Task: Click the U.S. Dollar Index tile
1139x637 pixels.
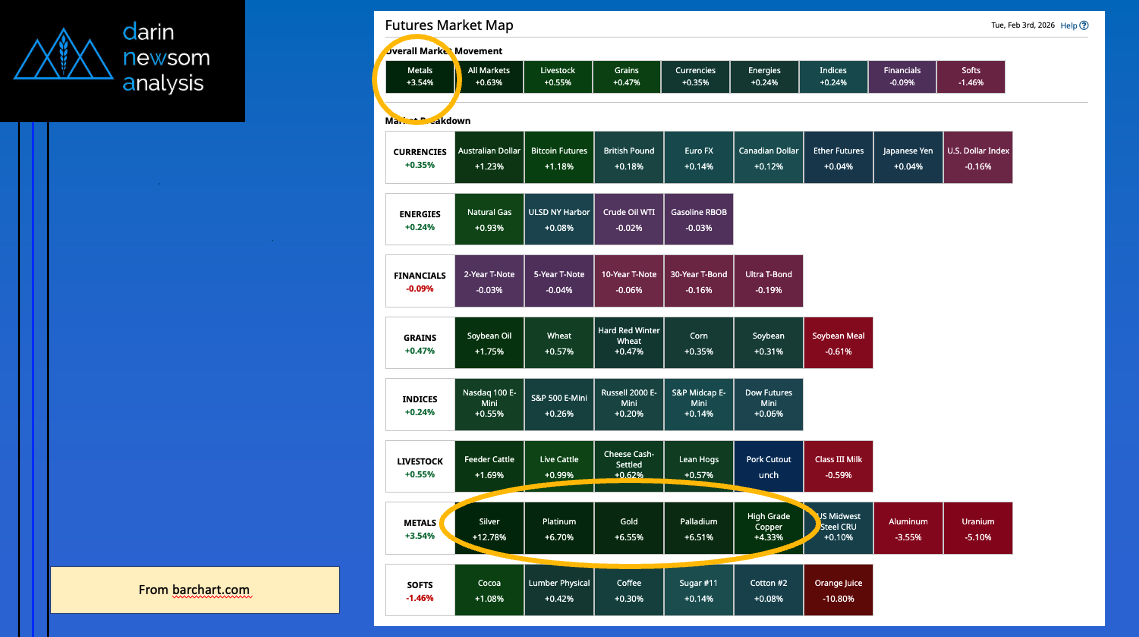Action: pos(977,158)
